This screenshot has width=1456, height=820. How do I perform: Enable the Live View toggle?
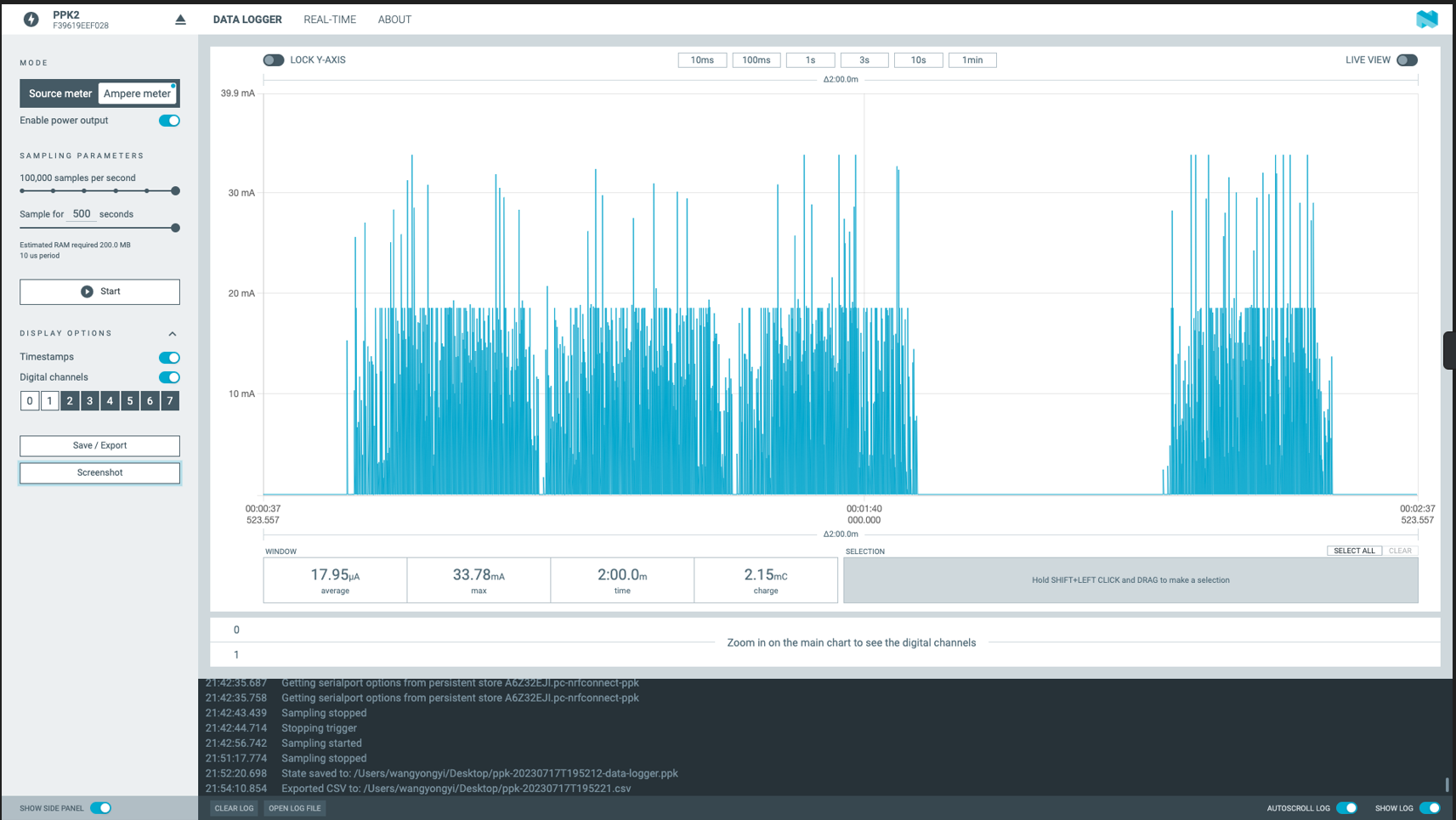coord(1407,60)
